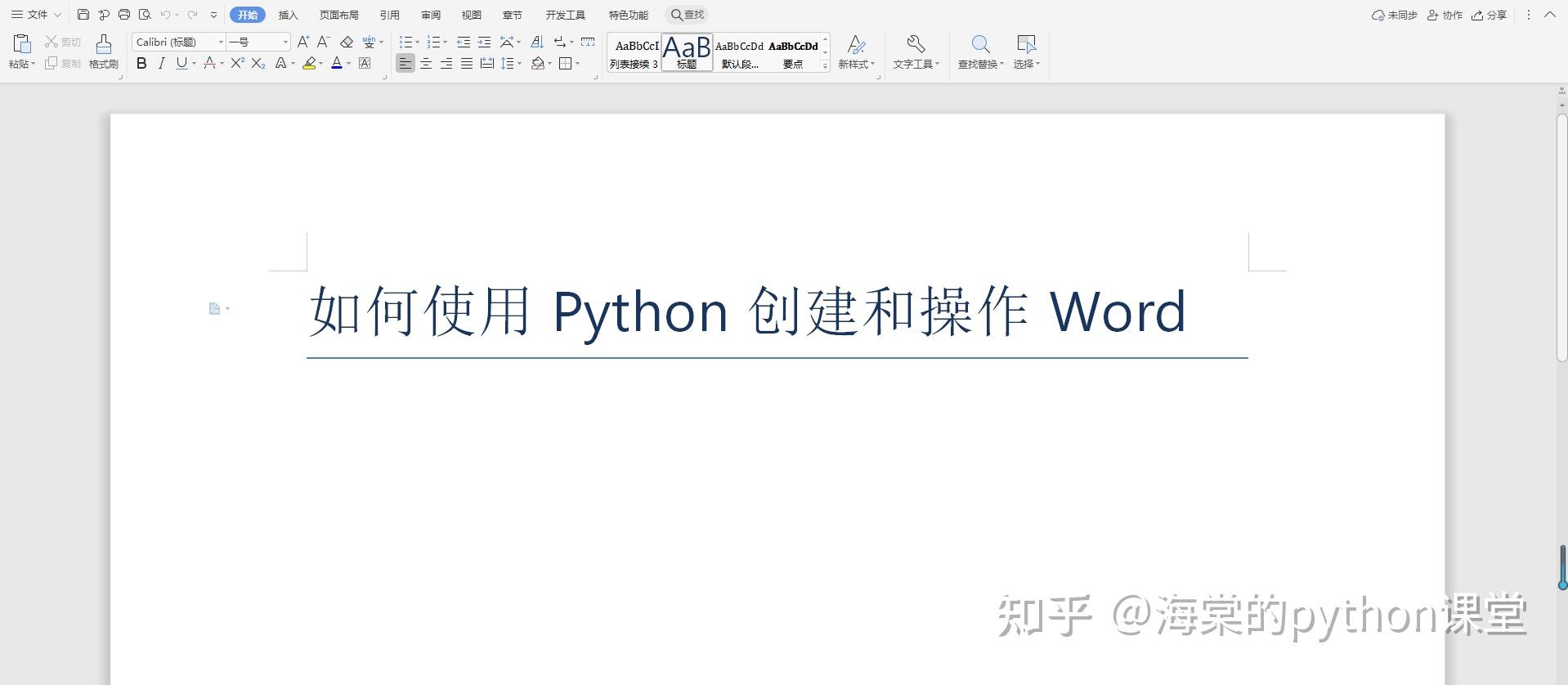Expand the line spacing dropdown

click(x=520, y=63)
